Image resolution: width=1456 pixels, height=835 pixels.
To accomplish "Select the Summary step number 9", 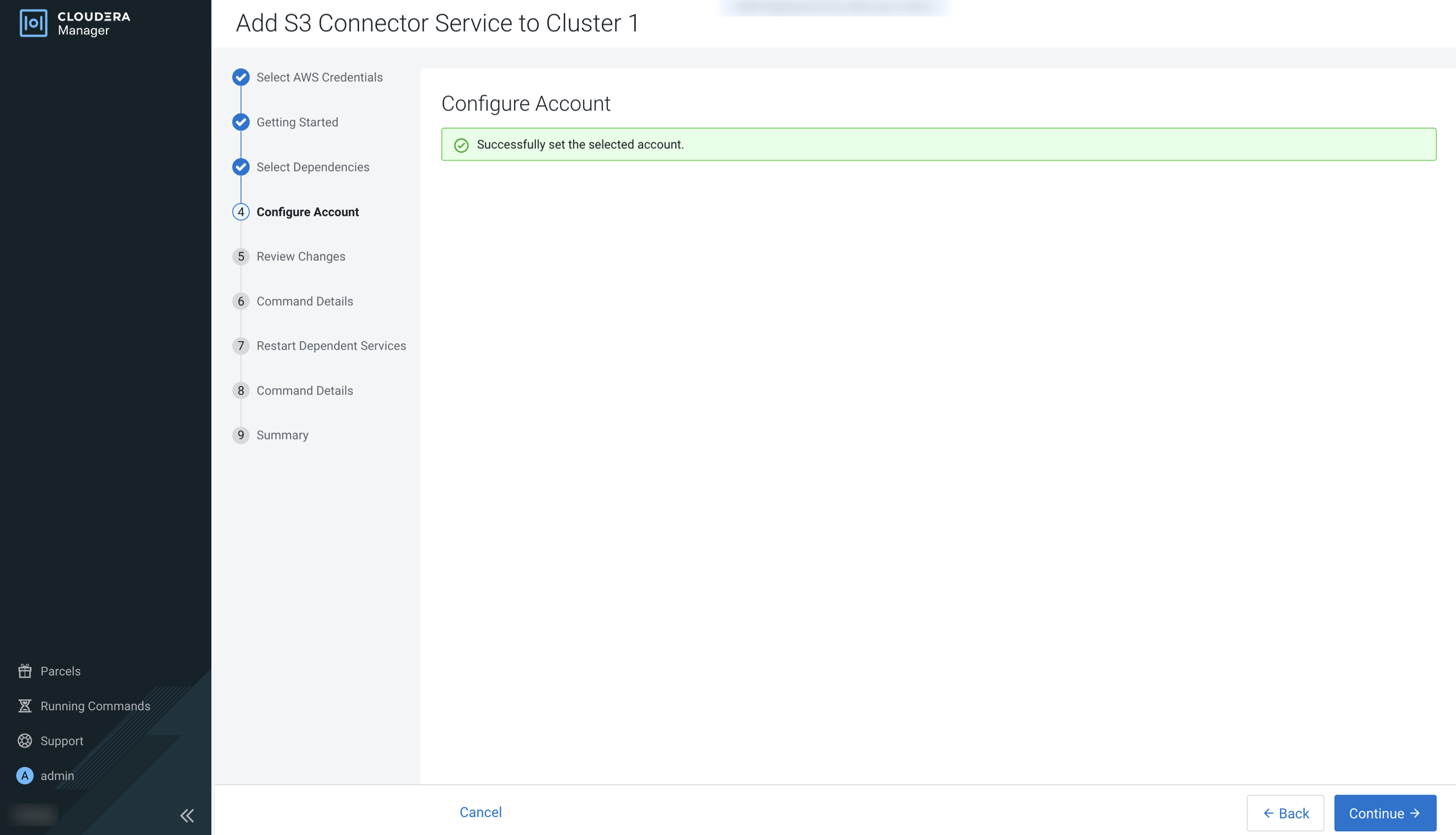I will [241, 435].
